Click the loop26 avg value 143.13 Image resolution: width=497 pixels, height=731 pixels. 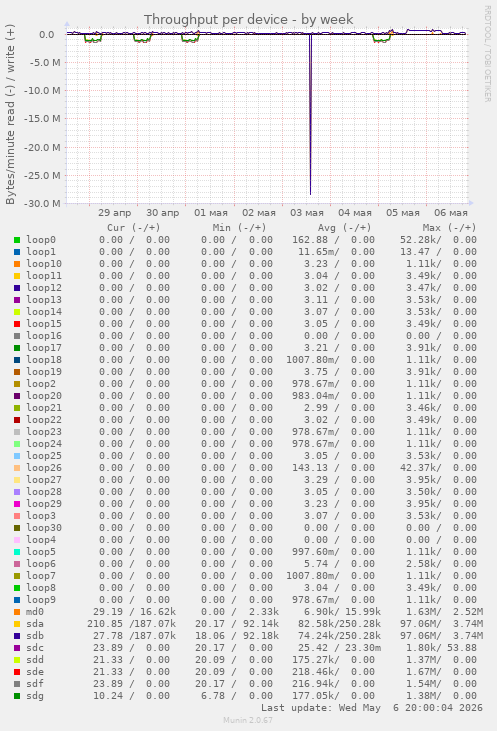310,468
